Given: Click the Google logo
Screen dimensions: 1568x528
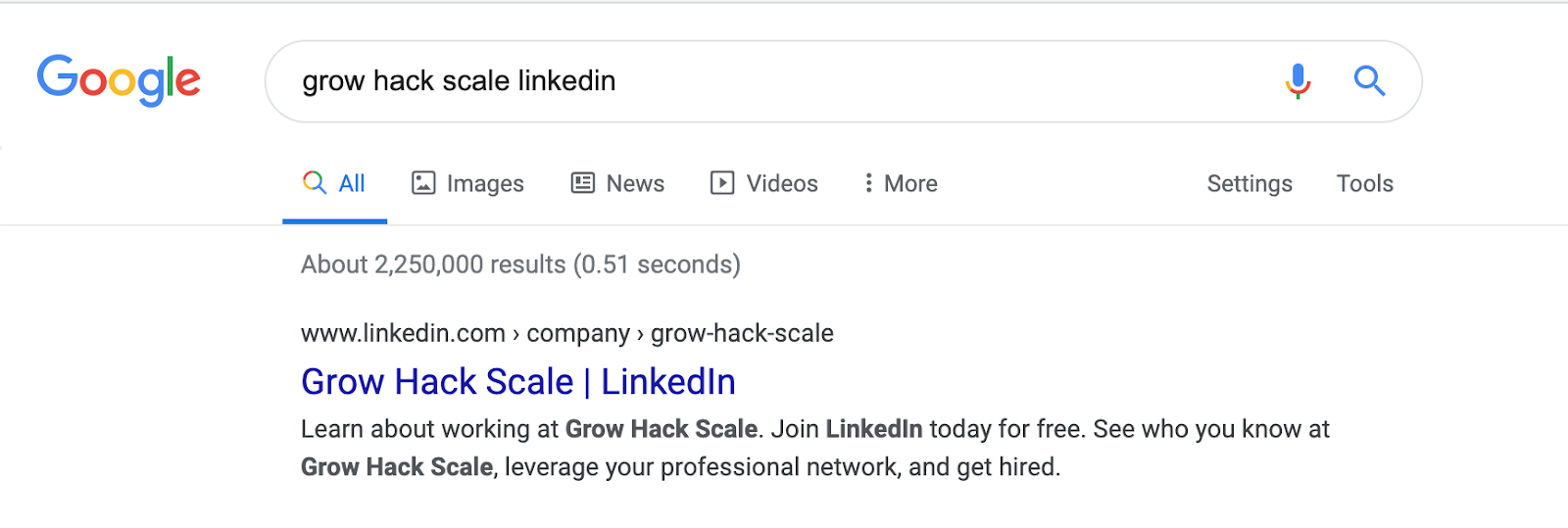Looking at the screenshot, I should tap(119, 80).
